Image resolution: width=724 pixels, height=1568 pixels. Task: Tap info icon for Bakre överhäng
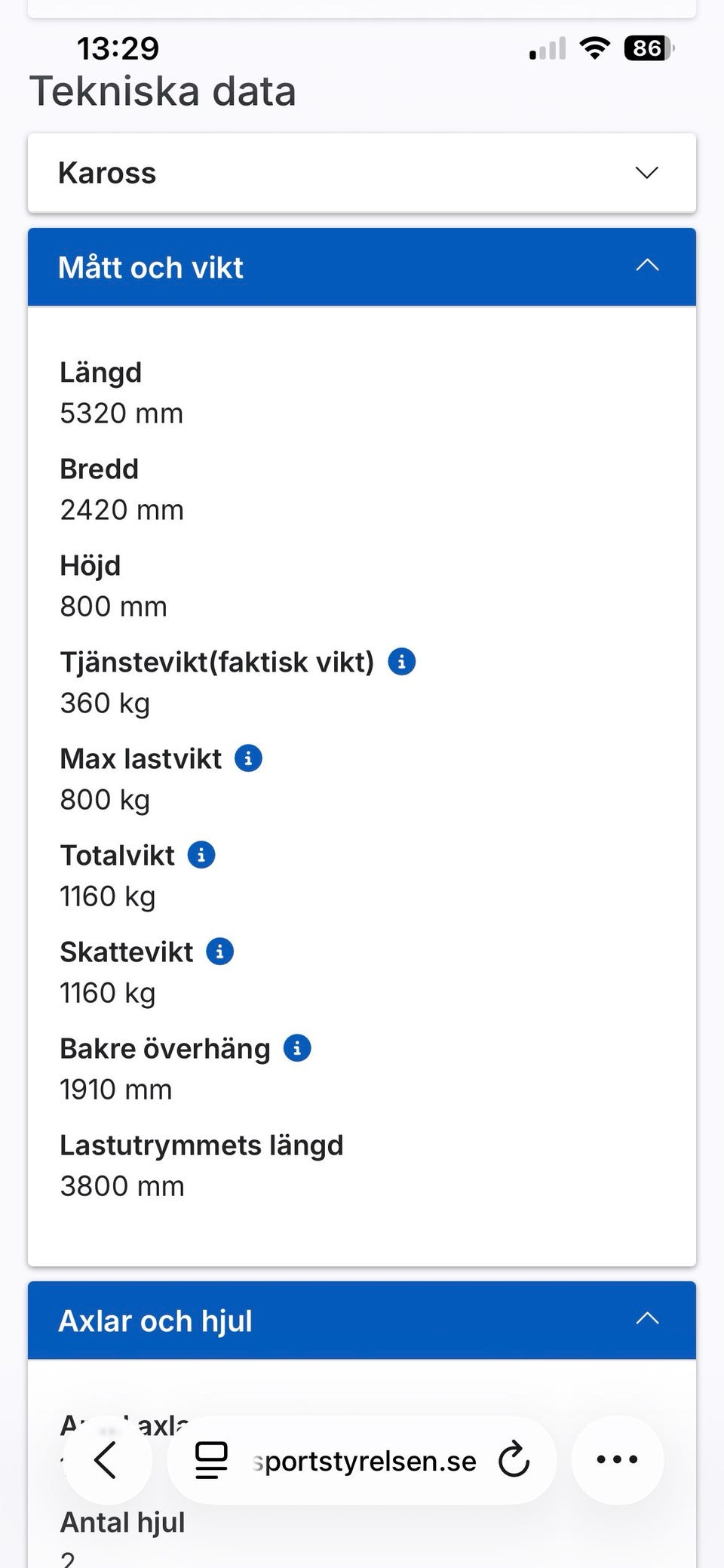point(297,1048)
